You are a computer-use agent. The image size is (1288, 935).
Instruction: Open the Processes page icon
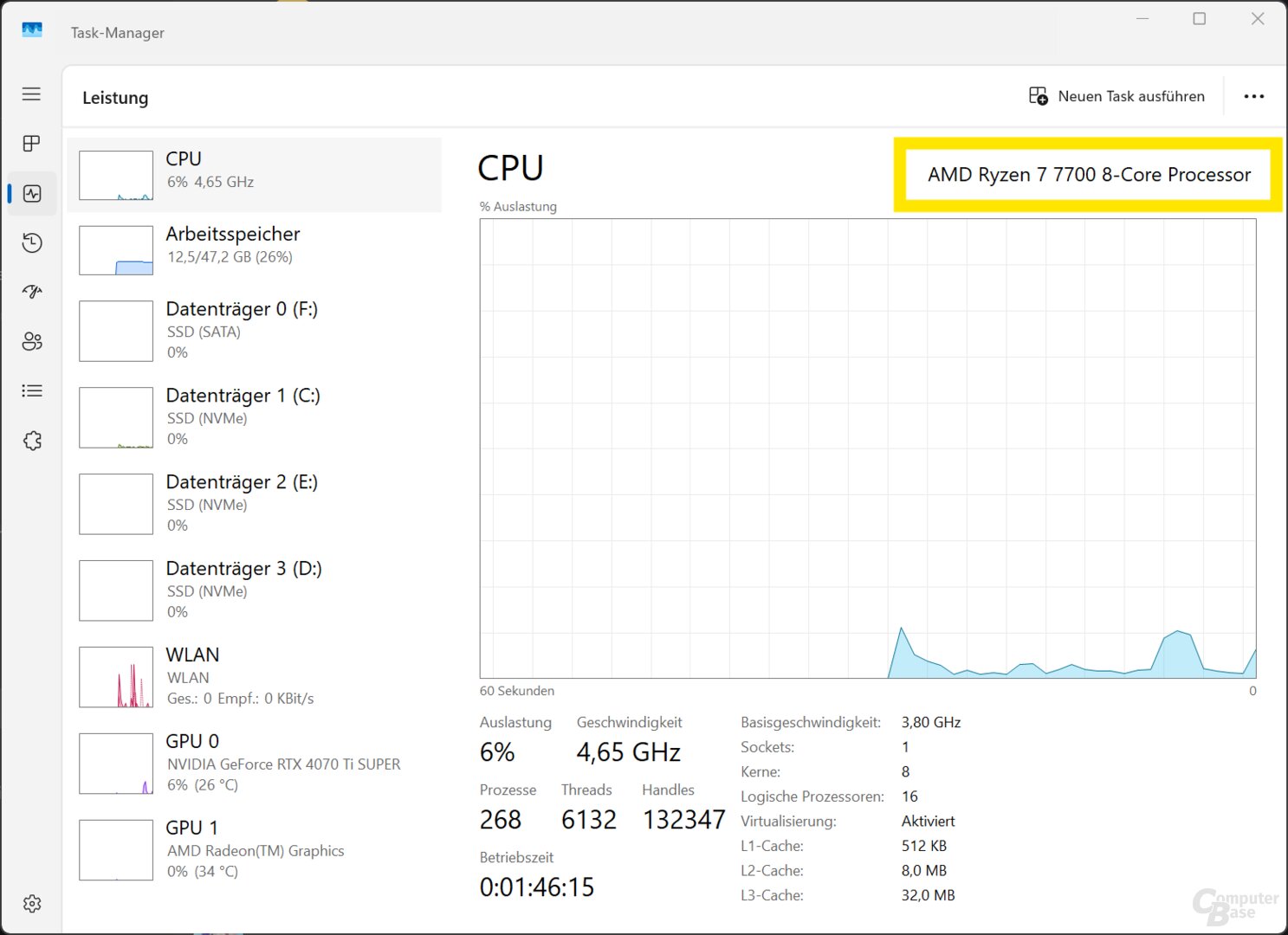(x=32, y=144)
